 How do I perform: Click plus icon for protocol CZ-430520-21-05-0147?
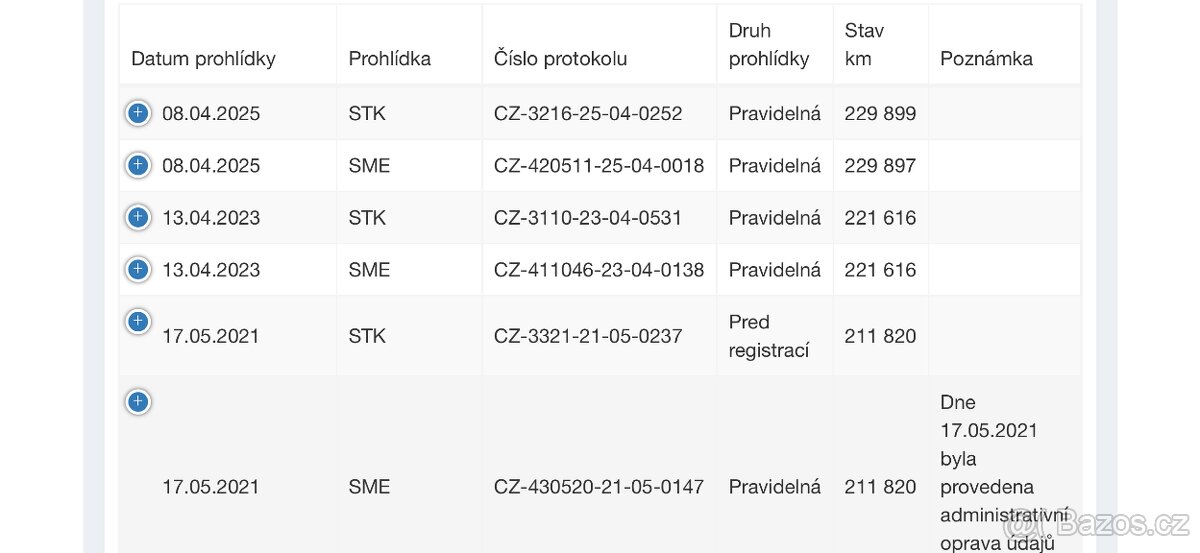click(x=138, y=402)
